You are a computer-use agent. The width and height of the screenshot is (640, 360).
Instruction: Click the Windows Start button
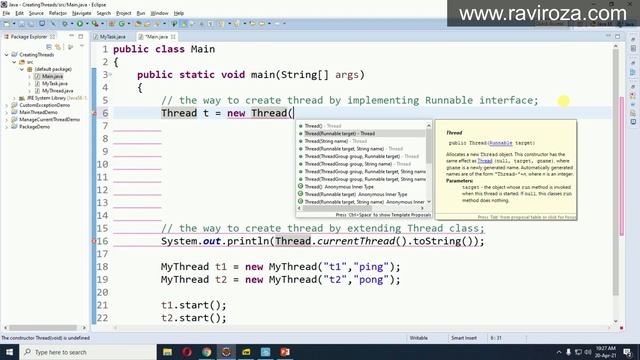pyautogui.click(x=9, y=352)
